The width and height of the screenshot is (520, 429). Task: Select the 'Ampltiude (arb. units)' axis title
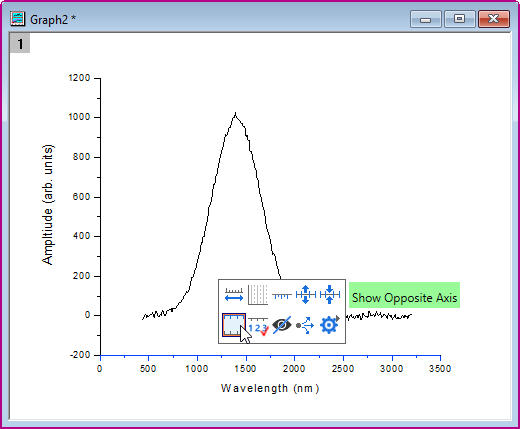[x=48, y=205]
